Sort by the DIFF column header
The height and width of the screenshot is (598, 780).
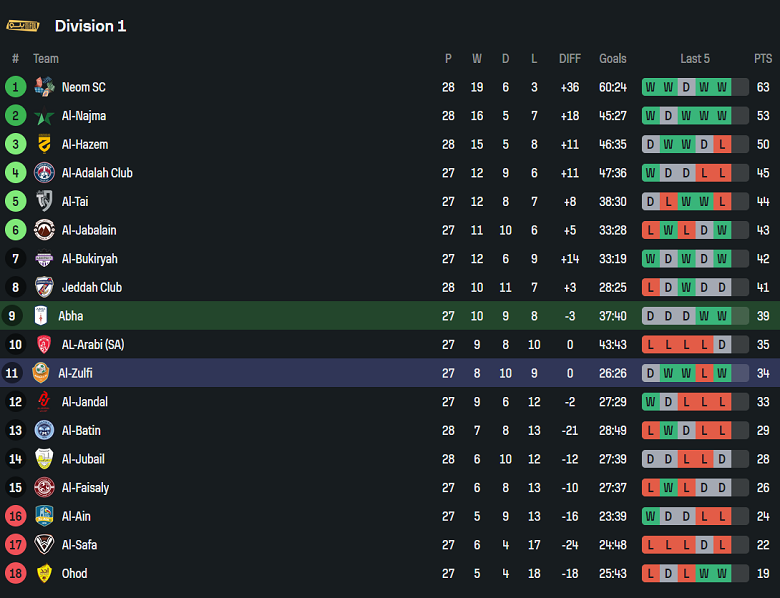click(570, 59)
